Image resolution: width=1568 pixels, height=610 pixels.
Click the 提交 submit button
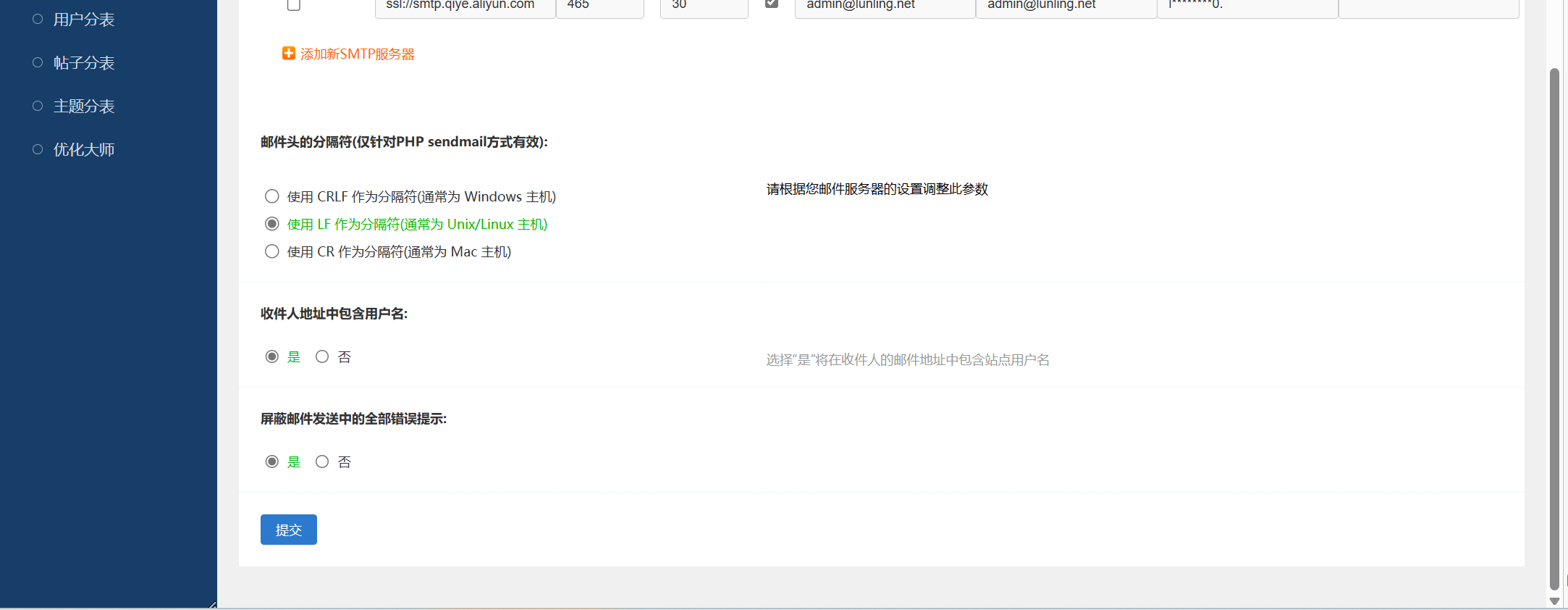pos(288,530)
